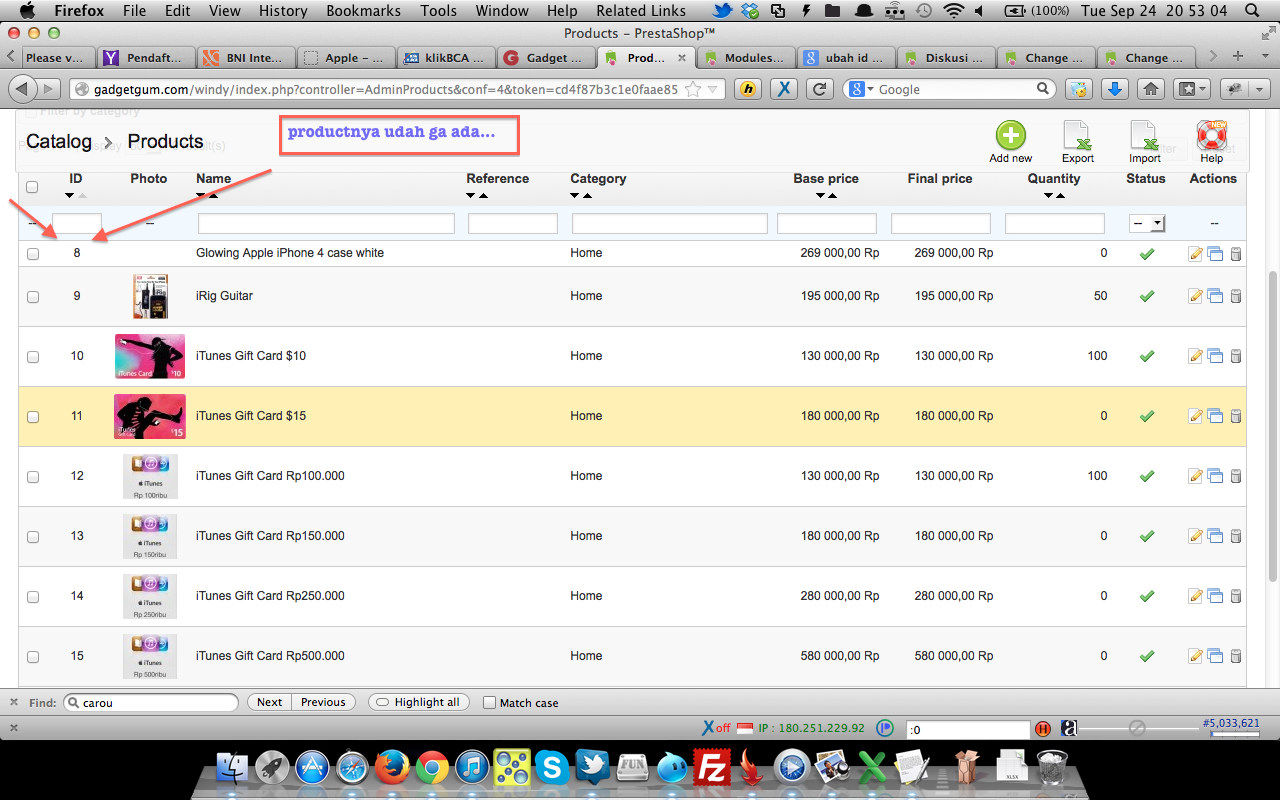The width and height of the screenshot is (1280, 800).
Task: Open the Tools menu in the menu bar
Action: pyautogui.click(x=438, y=11)
